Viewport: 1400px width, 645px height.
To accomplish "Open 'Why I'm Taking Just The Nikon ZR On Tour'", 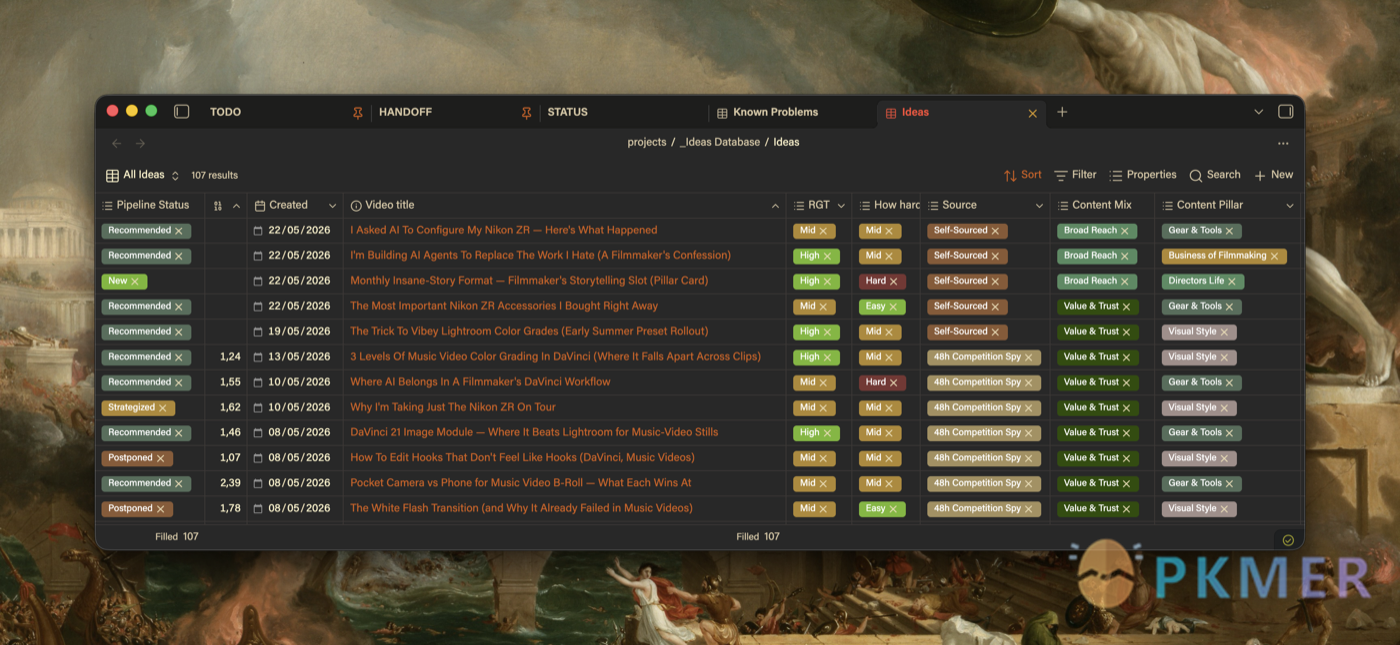I will tap(453, 407).
